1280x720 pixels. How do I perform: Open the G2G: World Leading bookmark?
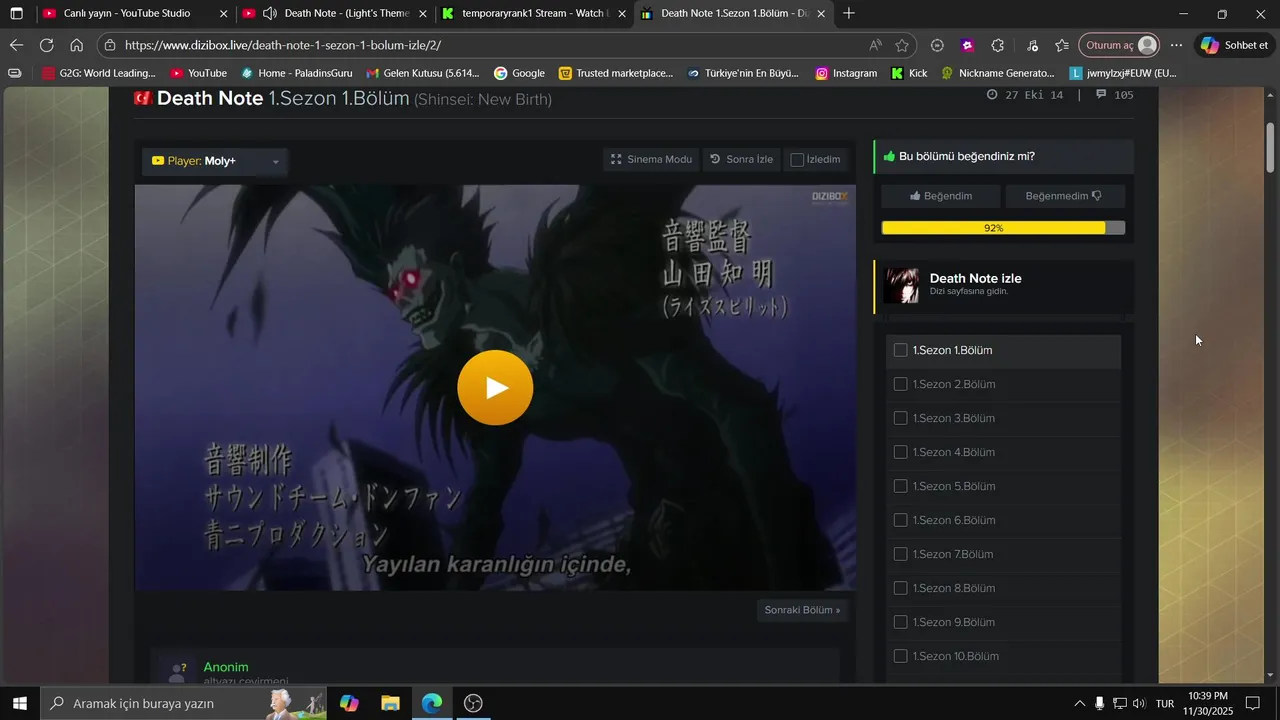(99, 73)
